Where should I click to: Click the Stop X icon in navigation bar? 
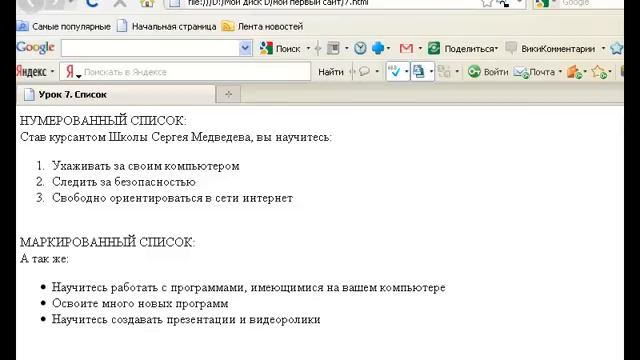tap(120, 3)
